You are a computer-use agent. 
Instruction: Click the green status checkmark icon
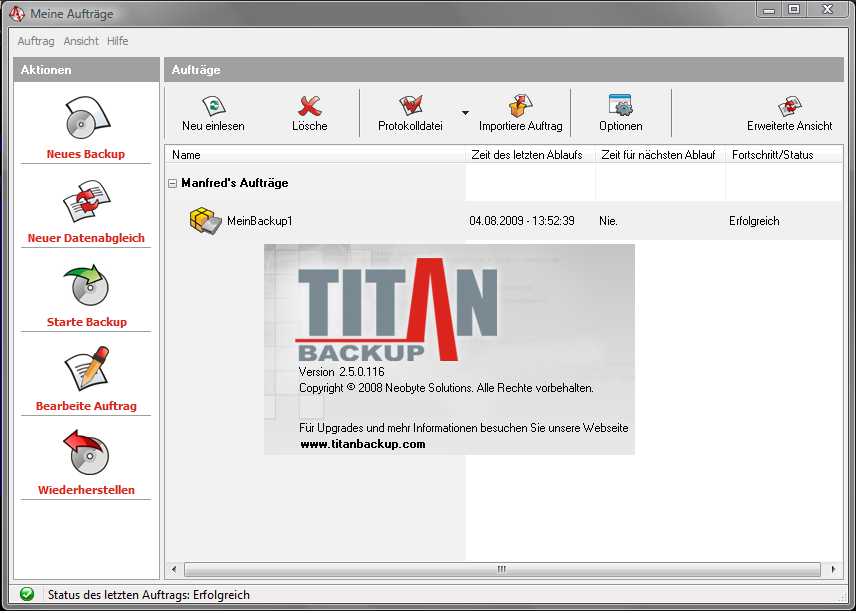tap(27, 594)
